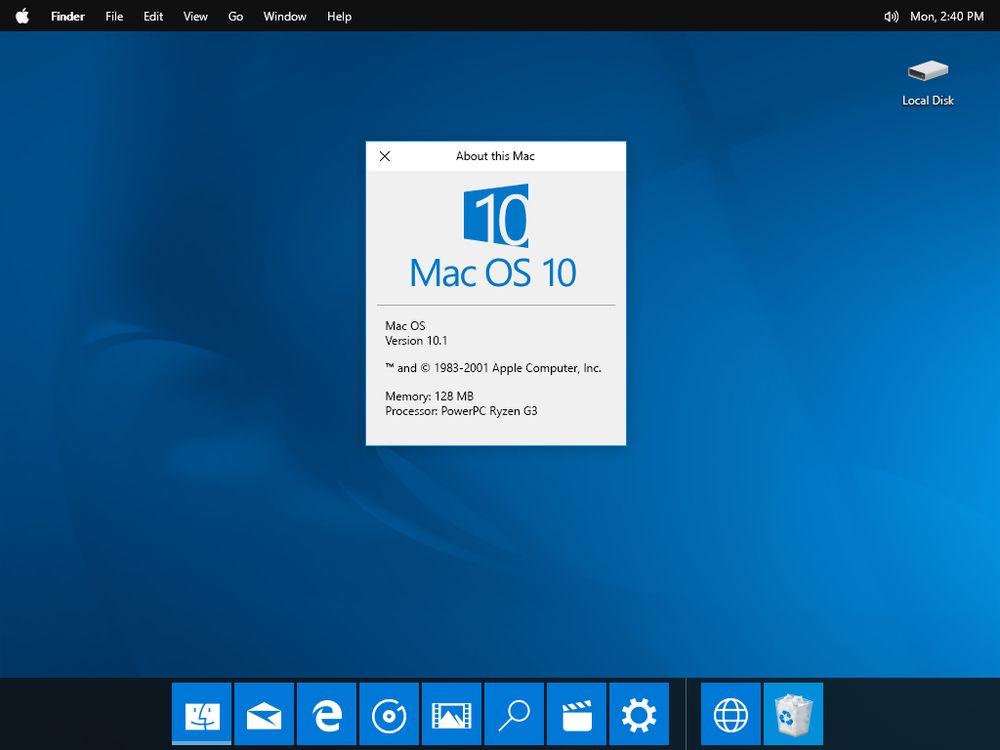Viewport: 1000px width, 750px height.
Task: Open the globe internet icon in the dock
Action: (x=731, y=714)
